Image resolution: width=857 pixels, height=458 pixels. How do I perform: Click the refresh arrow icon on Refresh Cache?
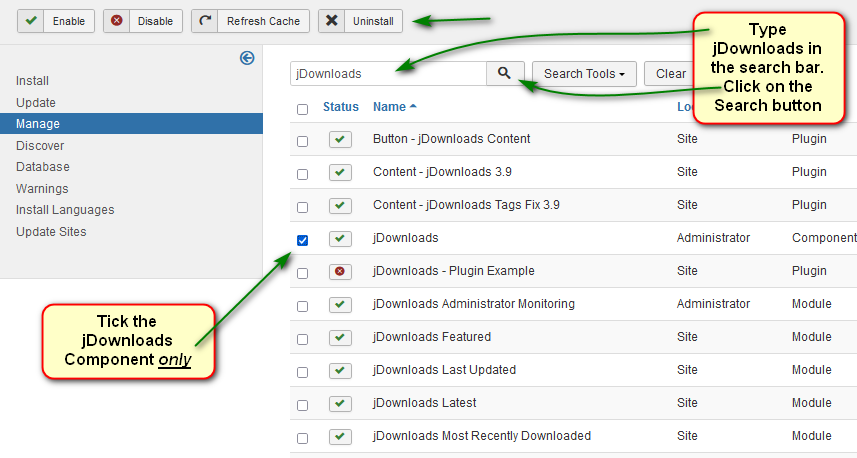[x=205, y=21]
